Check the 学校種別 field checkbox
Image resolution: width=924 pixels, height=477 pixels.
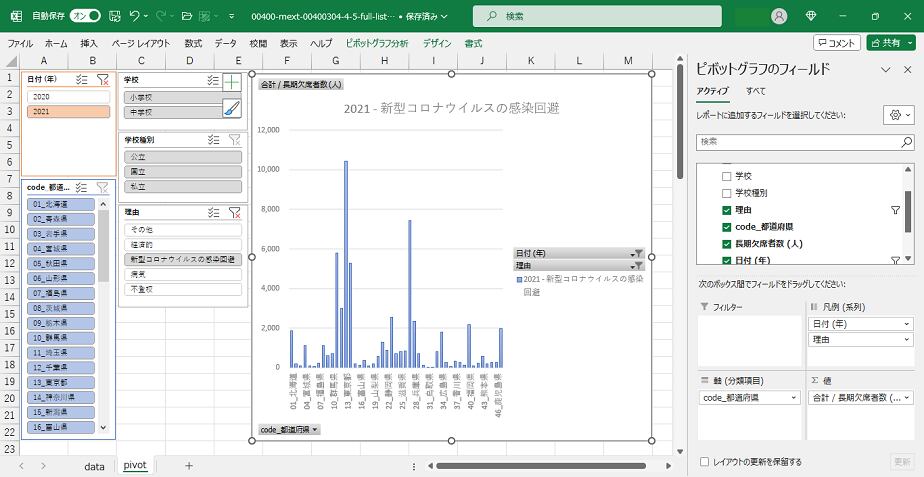pyautogui.click(x=727, y=193)
